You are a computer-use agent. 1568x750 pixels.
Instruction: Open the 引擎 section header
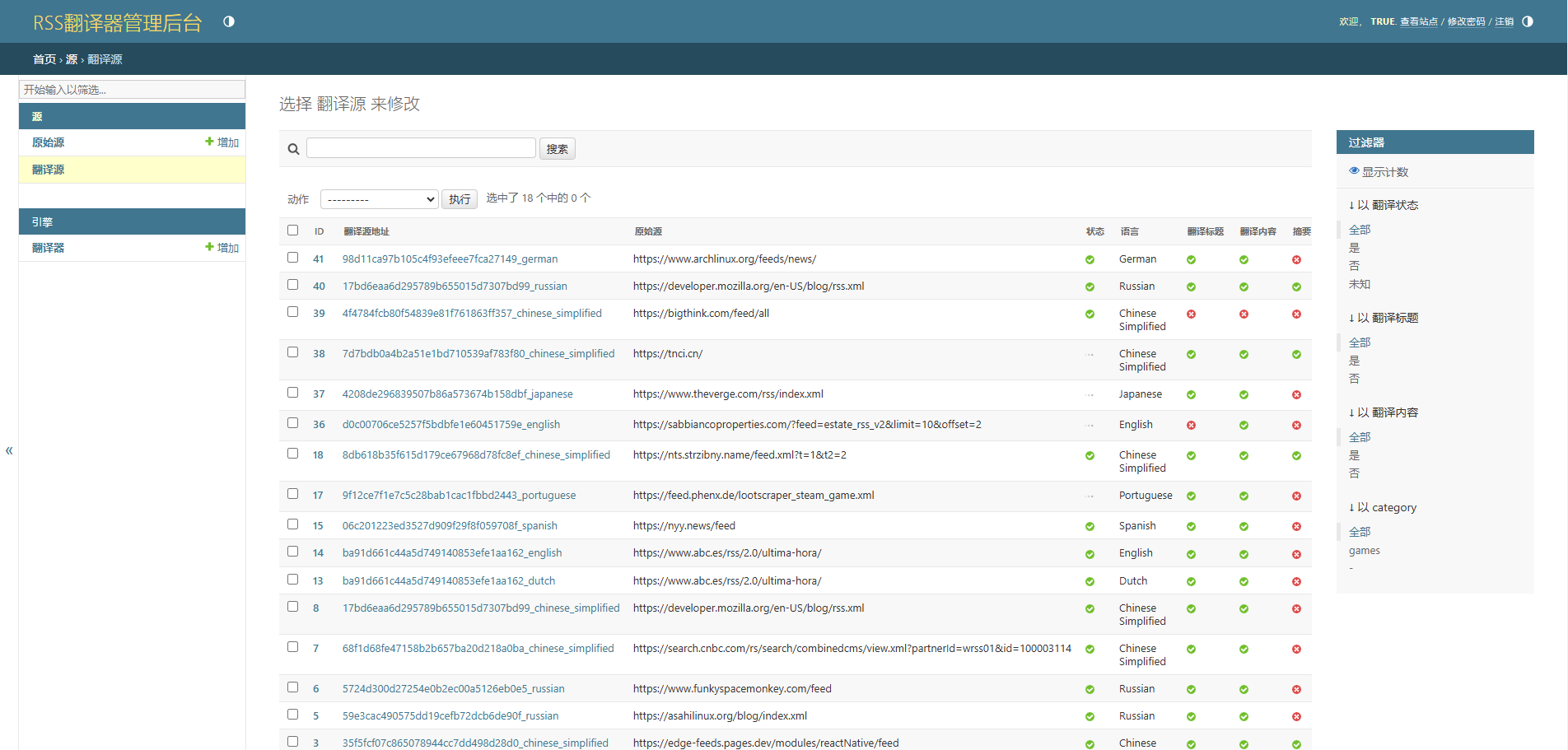click(42, 222)
